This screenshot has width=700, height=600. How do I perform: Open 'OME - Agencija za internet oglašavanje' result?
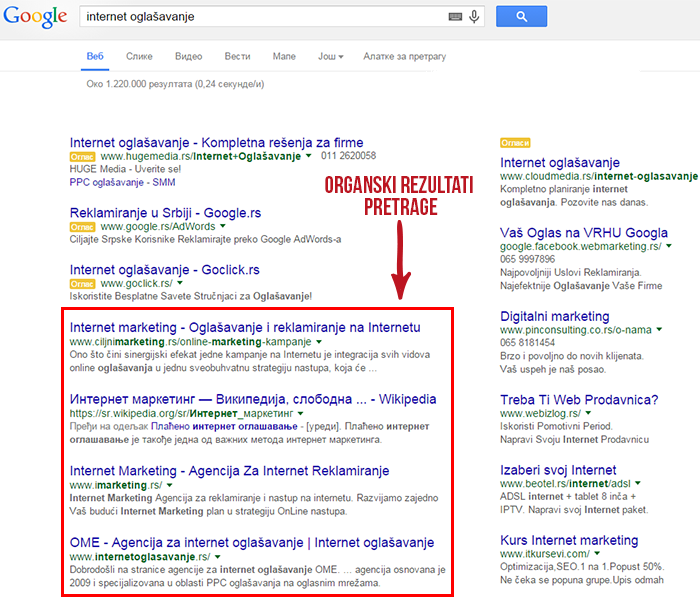(252, 542)
